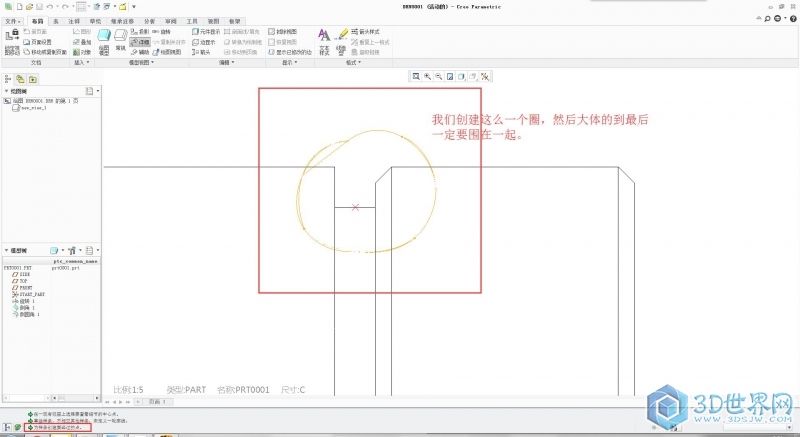Click the Zoom In icon in graphics toolbar
This screenshot has width=800, height=437.
coord(427,76)
